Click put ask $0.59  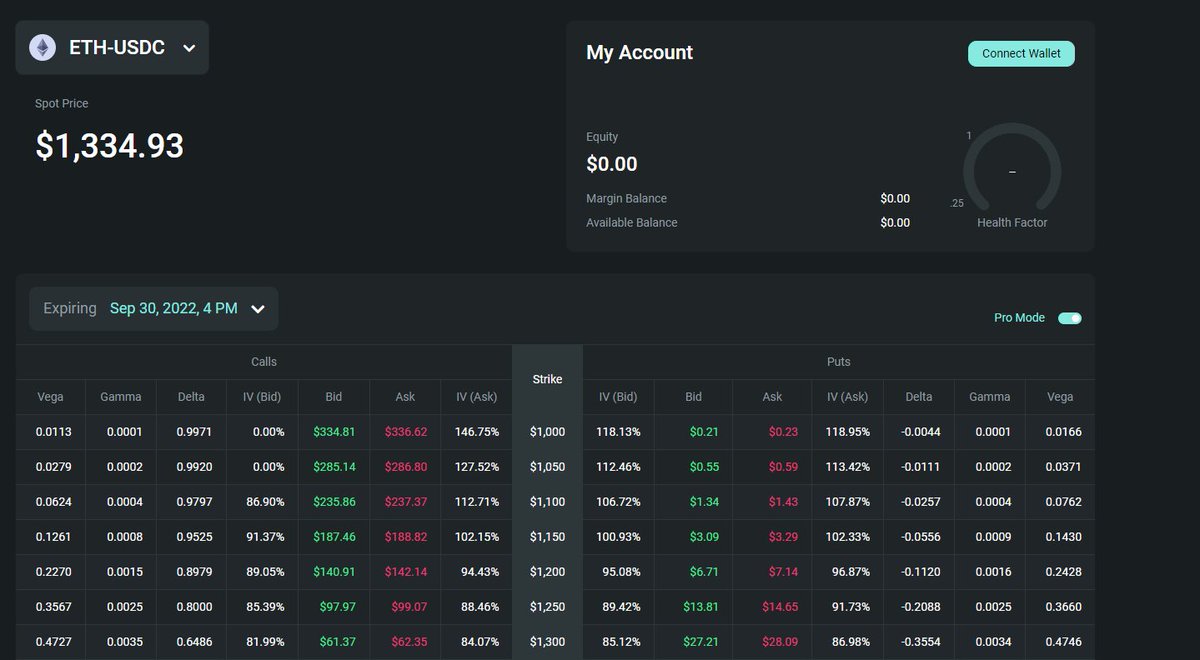point(783,467)
